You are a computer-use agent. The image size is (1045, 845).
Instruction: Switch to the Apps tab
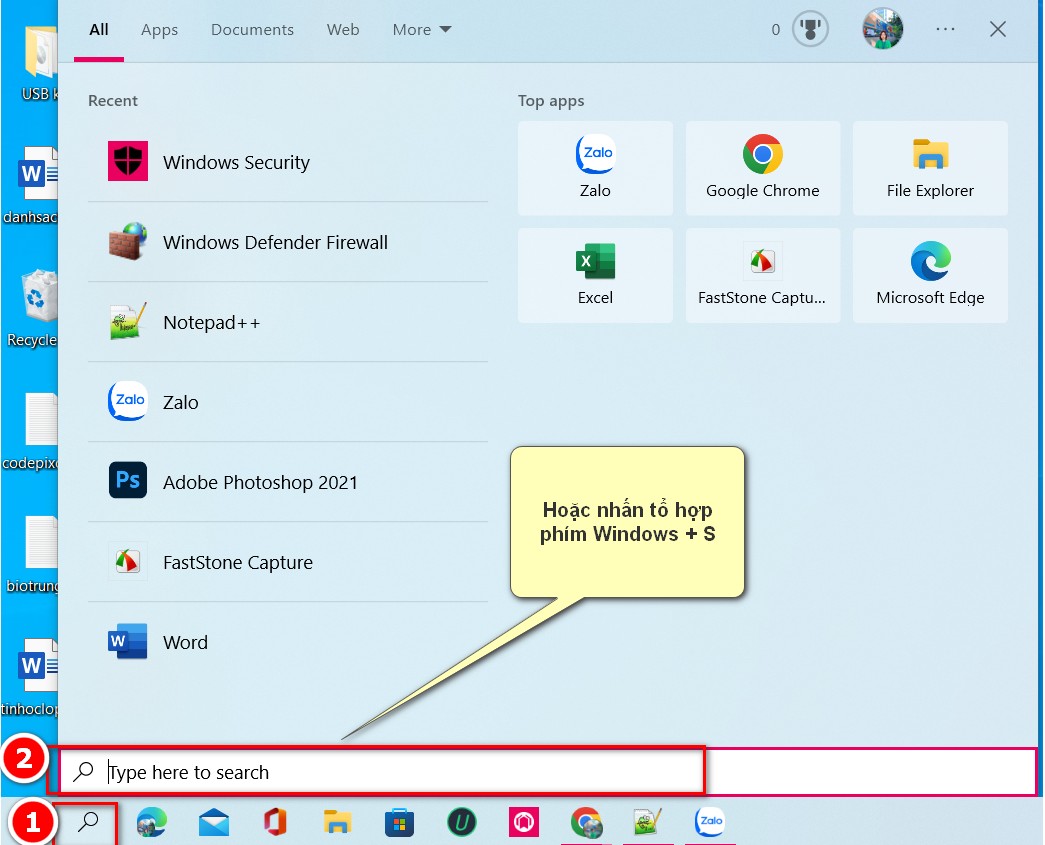(159, 30)
